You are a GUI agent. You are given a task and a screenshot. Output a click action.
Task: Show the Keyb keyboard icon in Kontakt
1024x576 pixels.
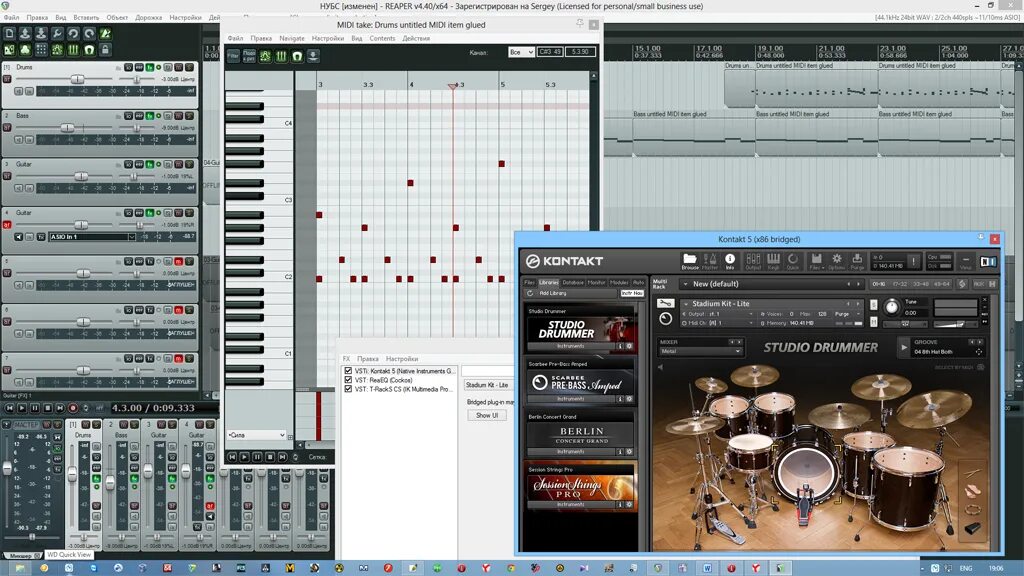coord(773,261)
